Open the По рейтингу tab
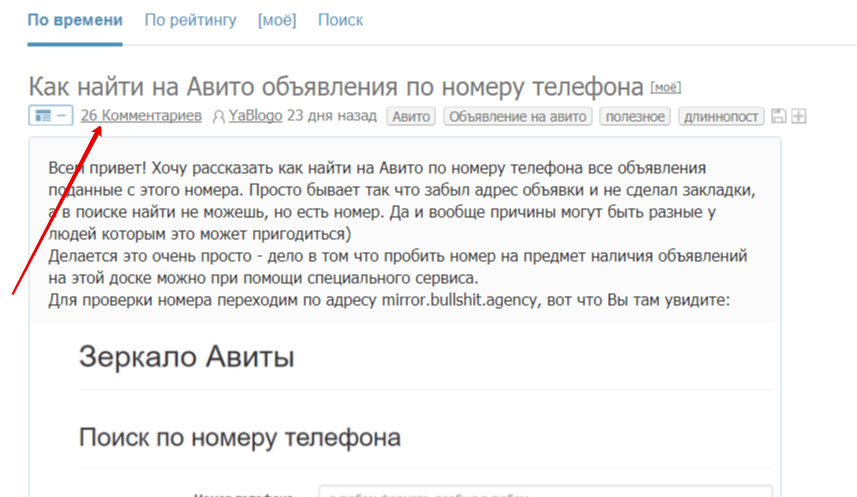 pyautogui.click(x=190, y=20)
